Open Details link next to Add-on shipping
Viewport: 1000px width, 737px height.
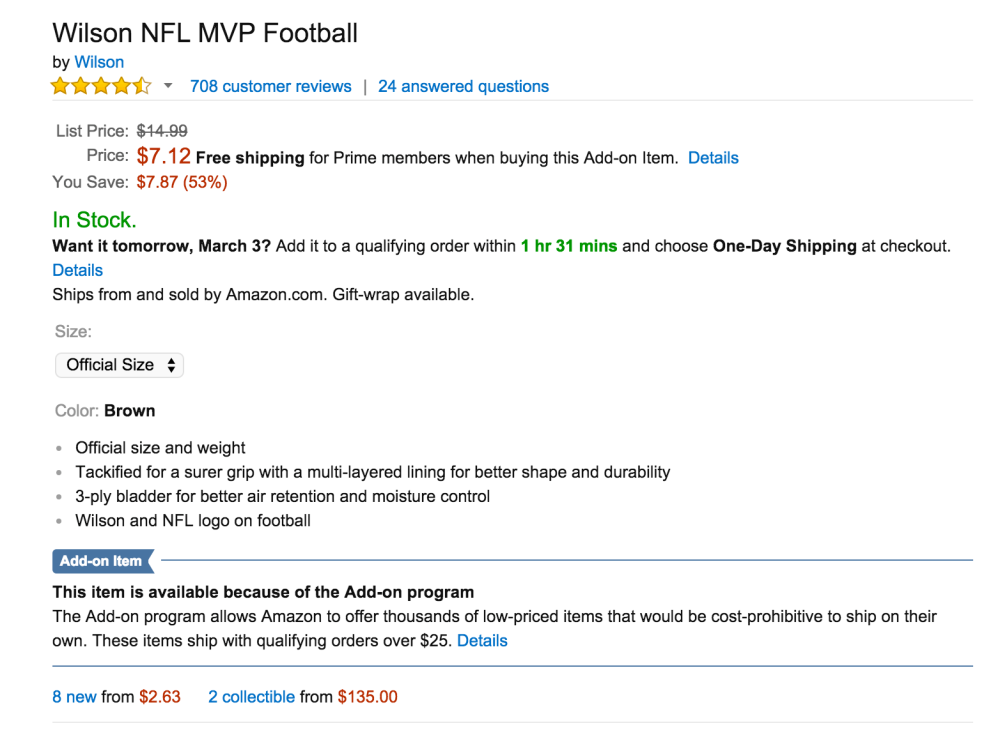click(713, 158)
